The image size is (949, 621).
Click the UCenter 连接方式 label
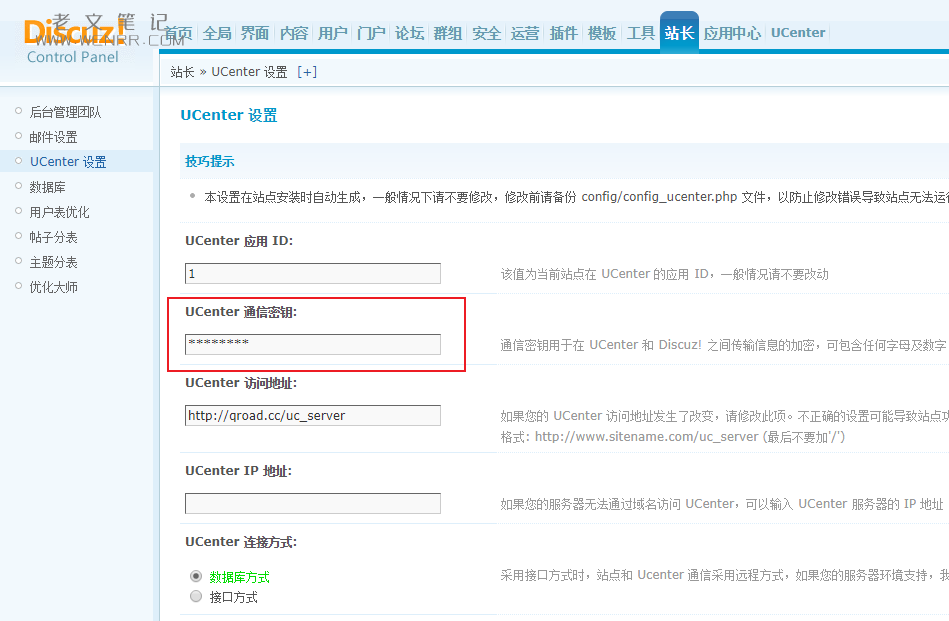click(241, 542)
